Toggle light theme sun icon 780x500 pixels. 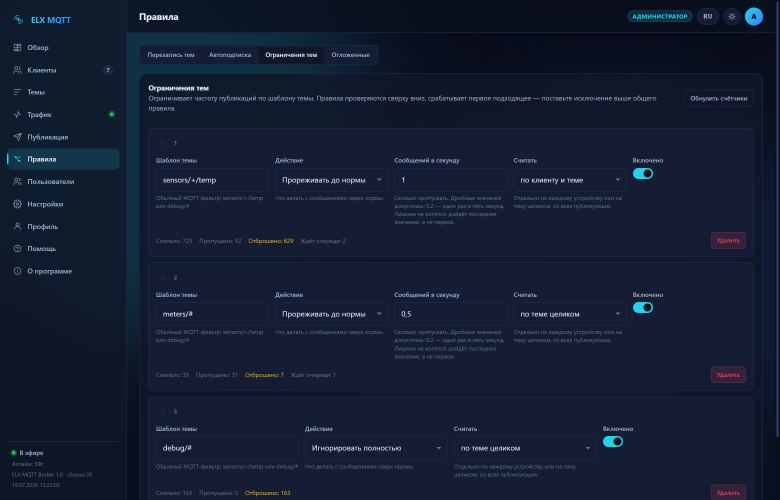tap(732, 16)
